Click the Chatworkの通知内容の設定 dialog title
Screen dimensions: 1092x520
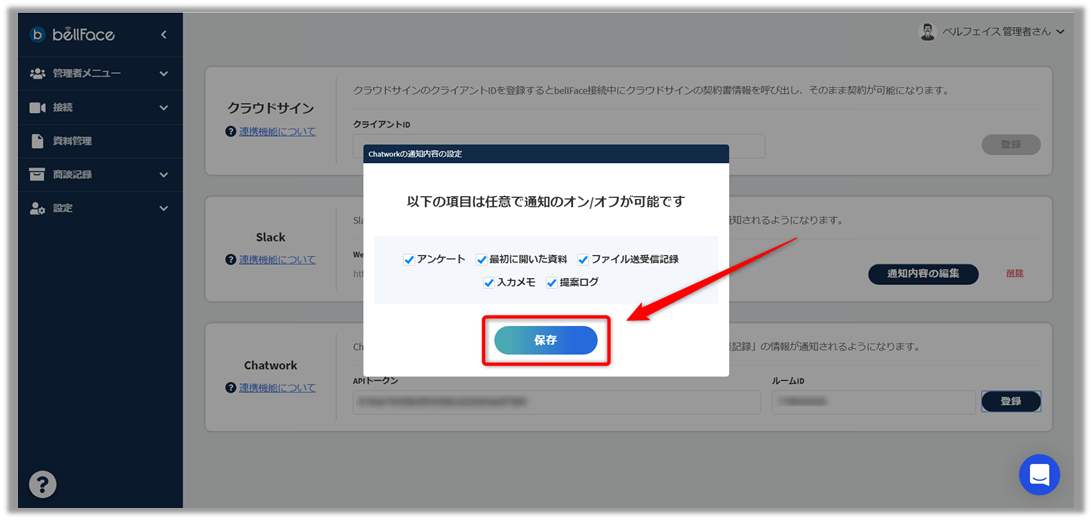point(416,154)
